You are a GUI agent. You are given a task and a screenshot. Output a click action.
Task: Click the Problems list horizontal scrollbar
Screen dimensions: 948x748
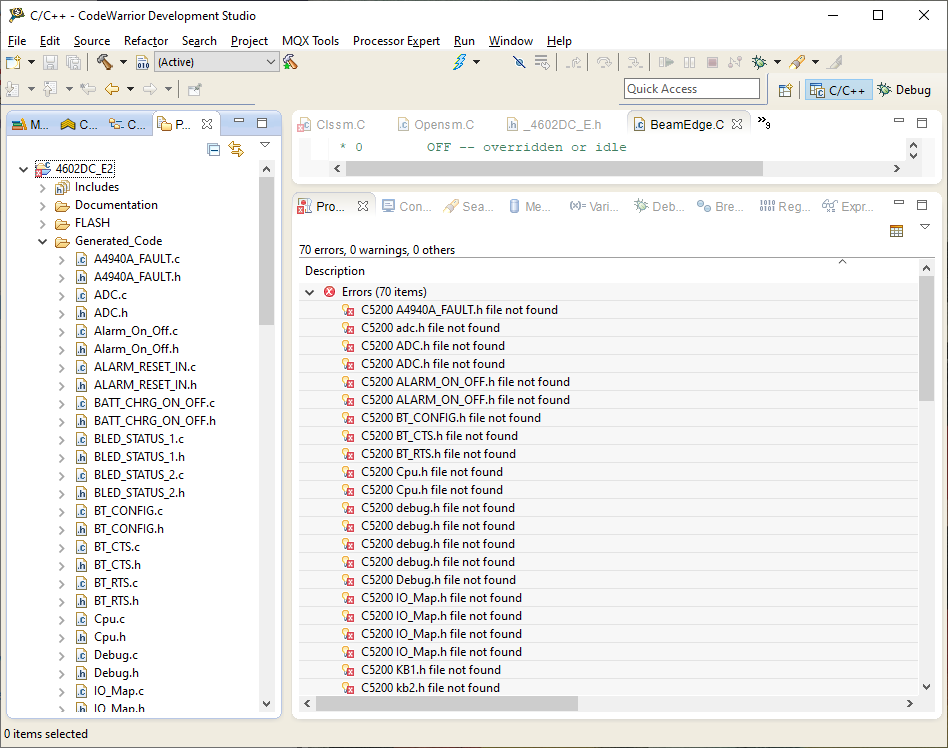[x=447, y=703]
